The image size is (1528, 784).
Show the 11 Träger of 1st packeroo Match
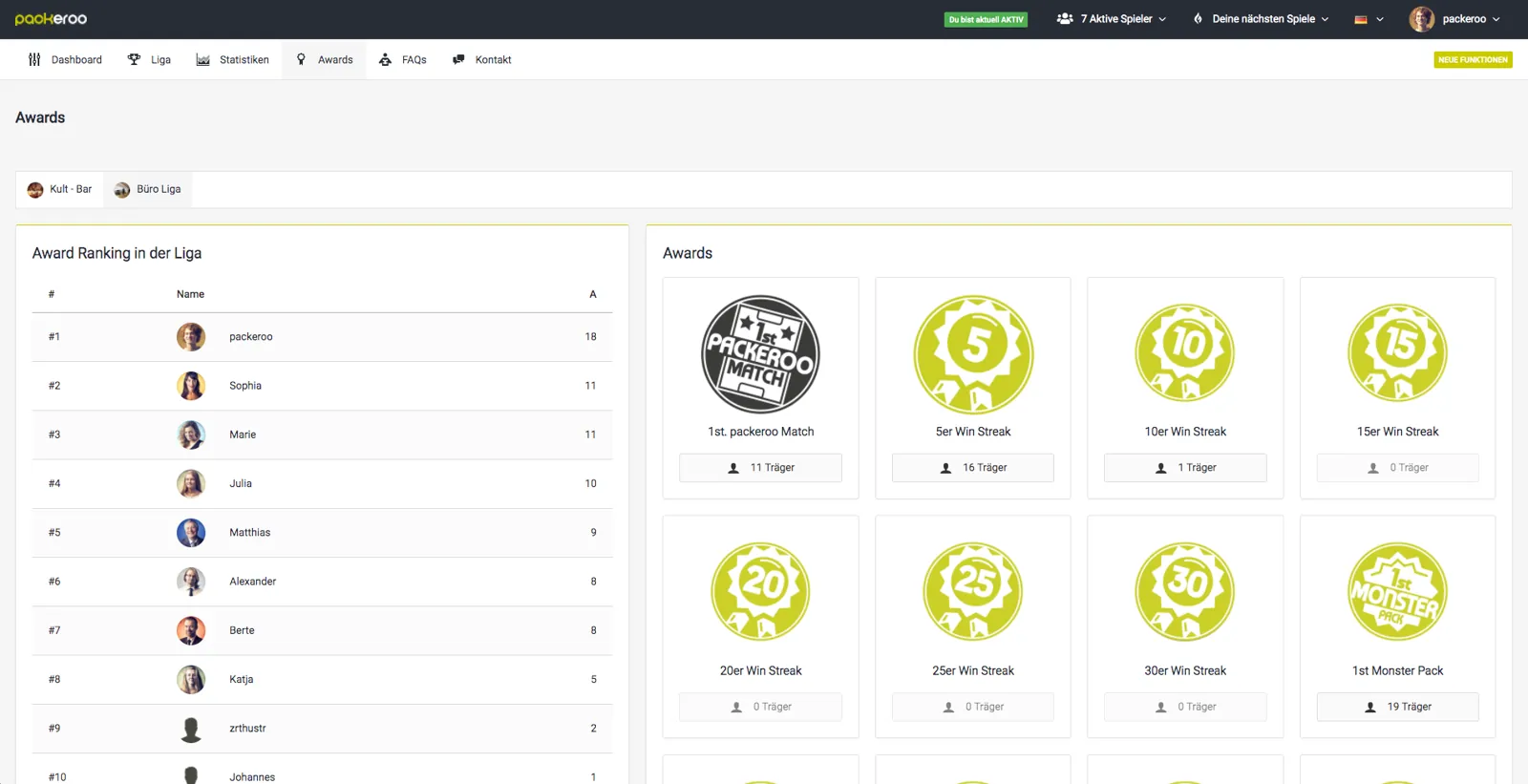coord(760,468)
